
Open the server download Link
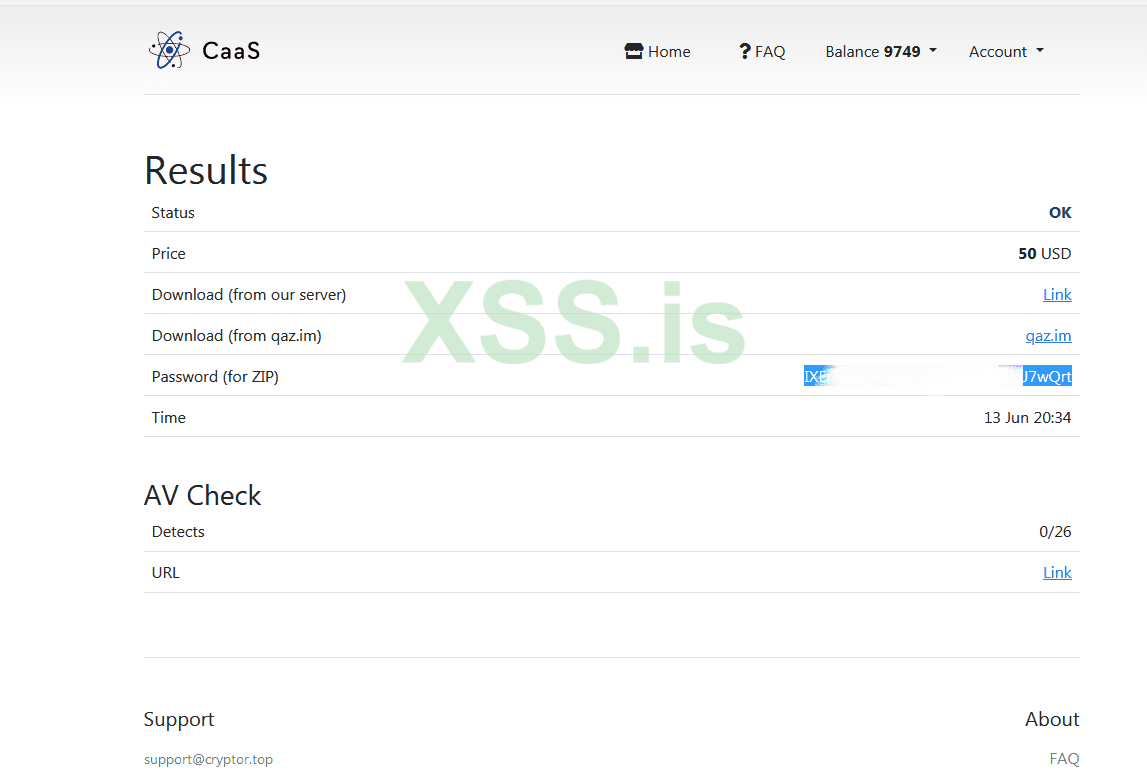pyautogui.click(x=1057, y=294)
